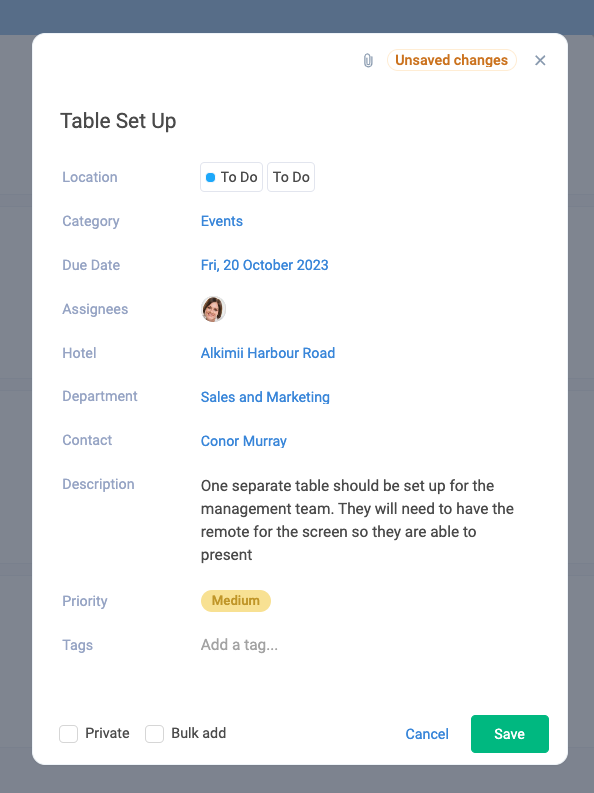Click the Conor Murray contact link
This screenshot has width=594, height=793.
tap(244, 441)
